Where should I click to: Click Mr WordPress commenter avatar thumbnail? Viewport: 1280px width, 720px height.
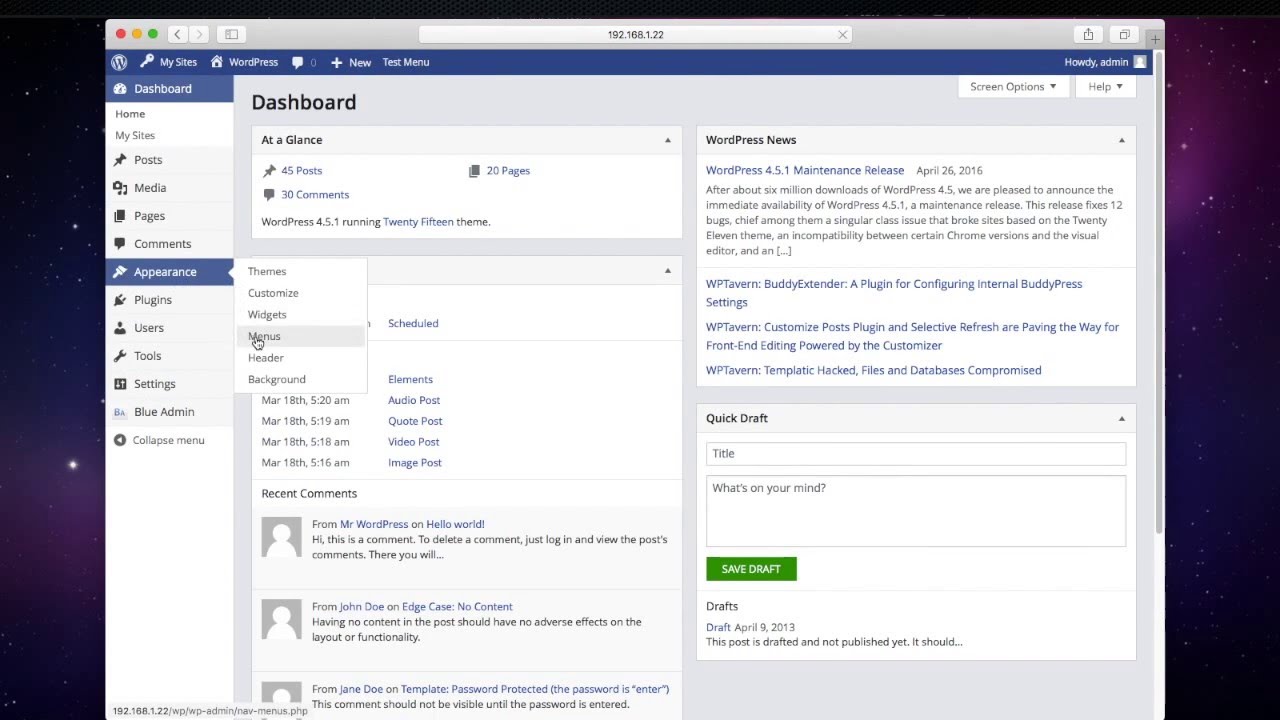tap(281, 537)
